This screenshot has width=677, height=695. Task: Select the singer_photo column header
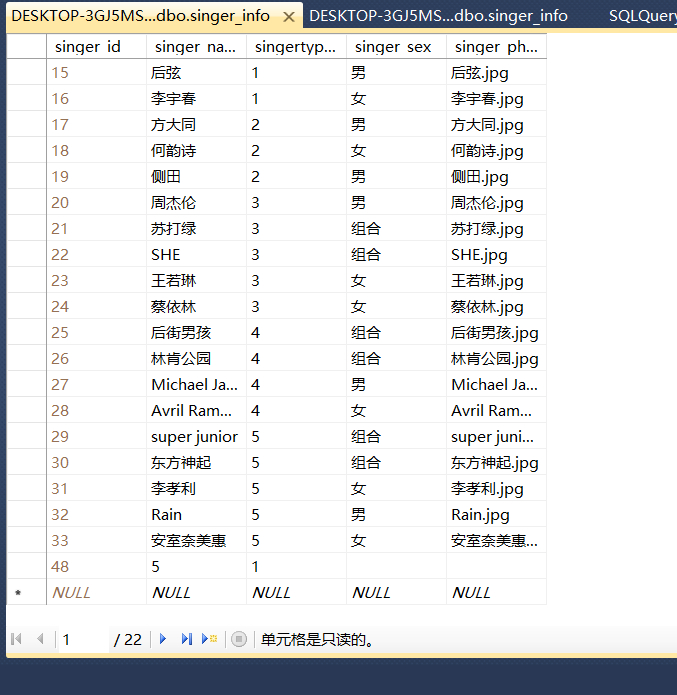497,47
